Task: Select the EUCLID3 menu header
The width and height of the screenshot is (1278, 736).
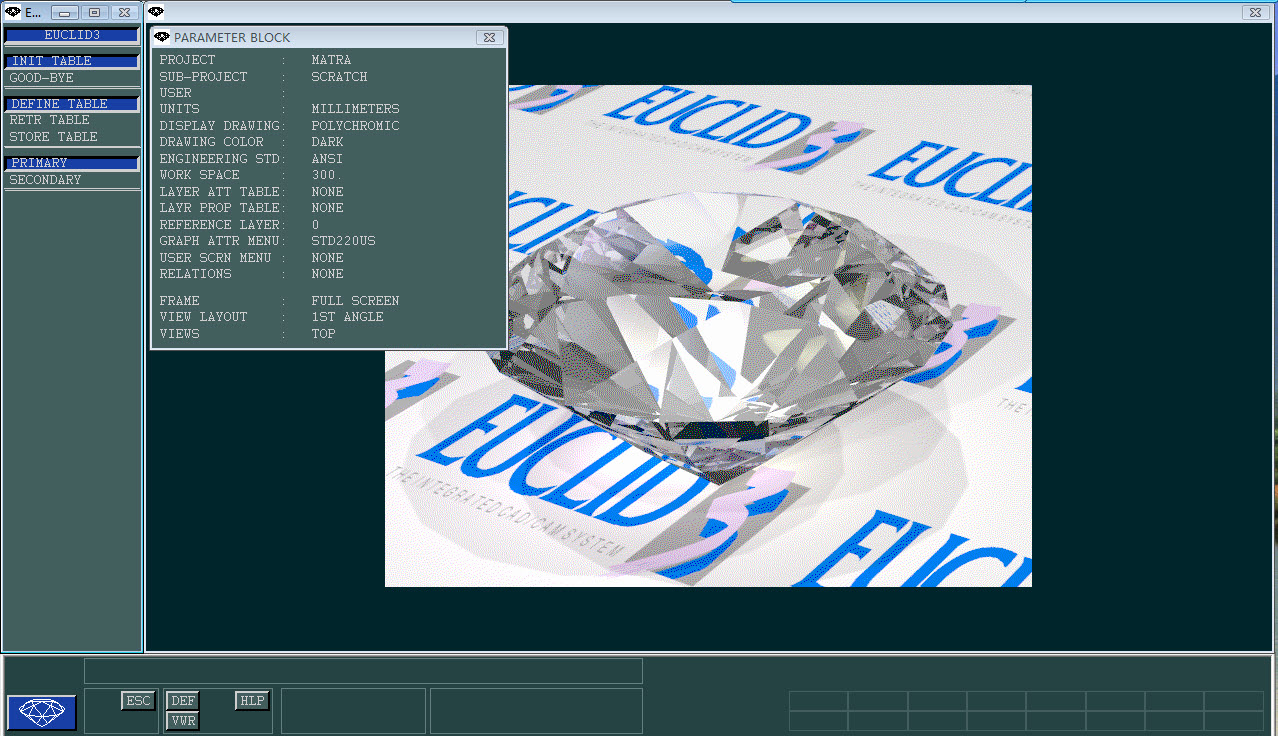Action: click(x=72, y=35)
